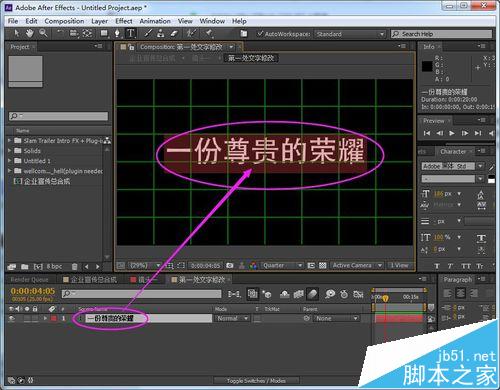Image resolution: width=500 pixels, height=390 pixels.
Task: Play the preview
Action: coord(452,133)
